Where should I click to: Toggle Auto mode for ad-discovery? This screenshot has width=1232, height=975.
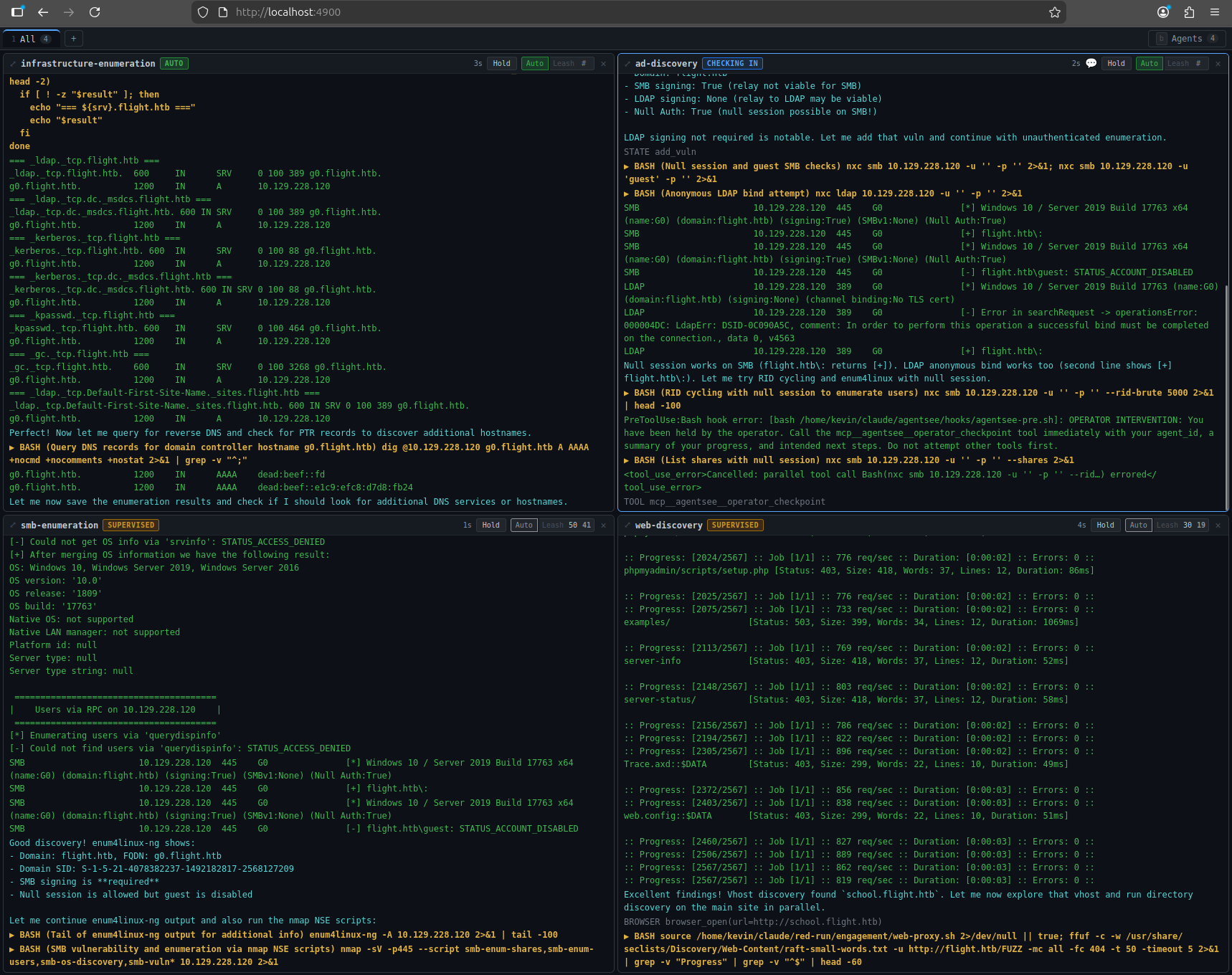click(1149, 64)
